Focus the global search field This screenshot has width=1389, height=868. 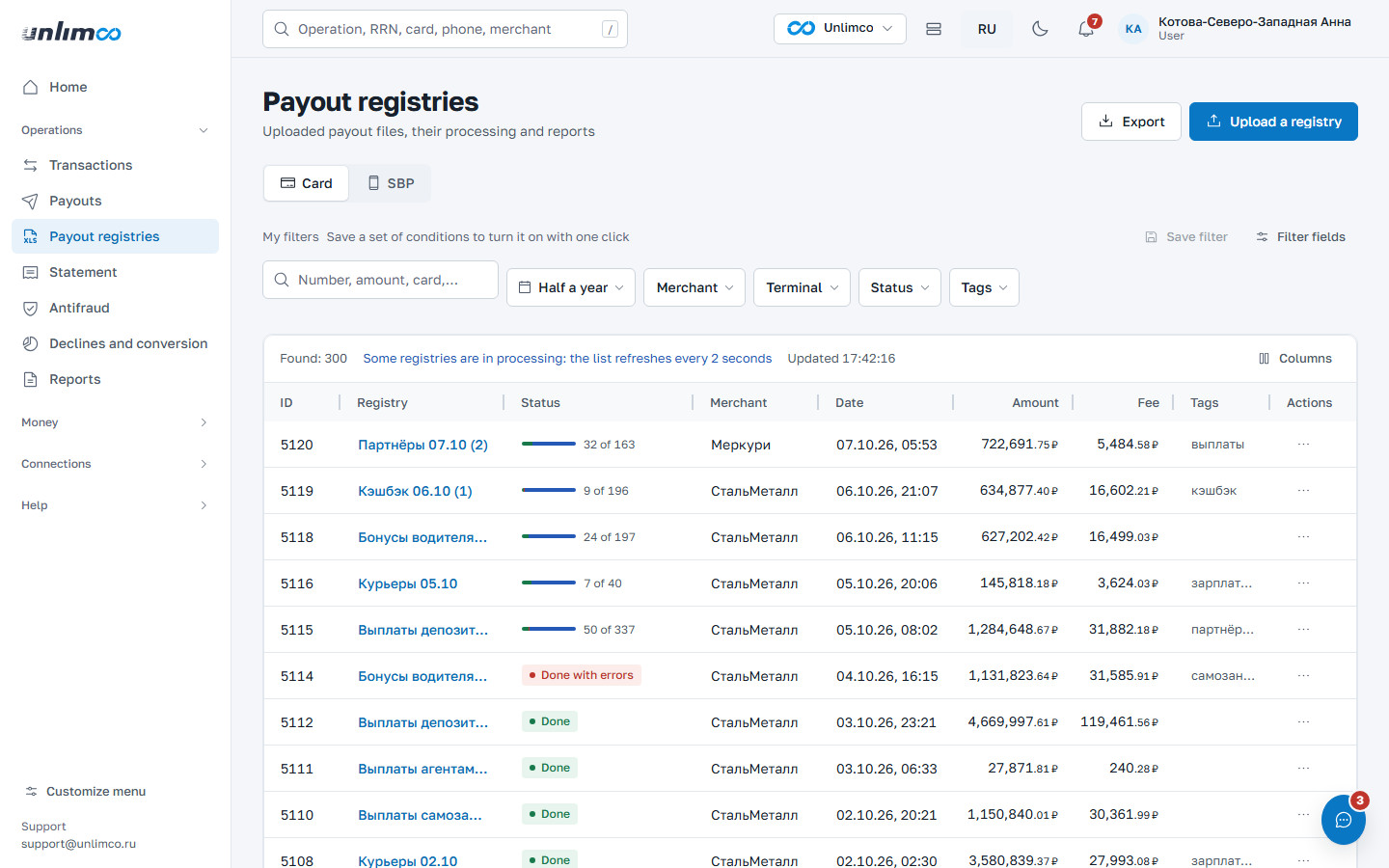coord(445,29)
